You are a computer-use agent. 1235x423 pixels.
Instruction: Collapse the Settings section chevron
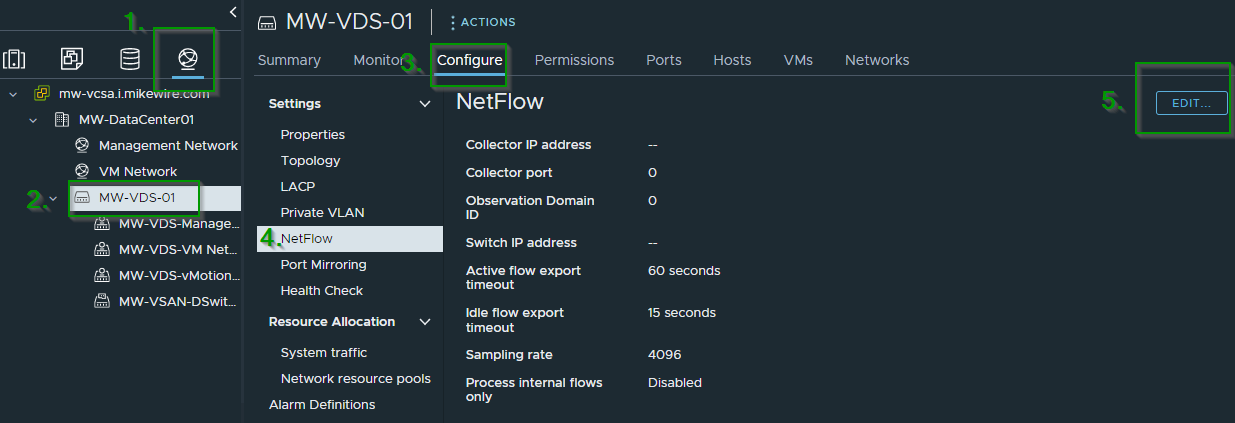425,104
